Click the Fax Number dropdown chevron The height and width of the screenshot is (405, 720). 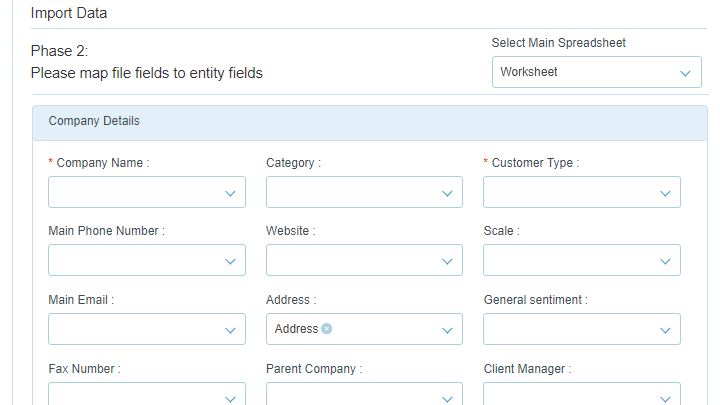click(x=230, y=399)
